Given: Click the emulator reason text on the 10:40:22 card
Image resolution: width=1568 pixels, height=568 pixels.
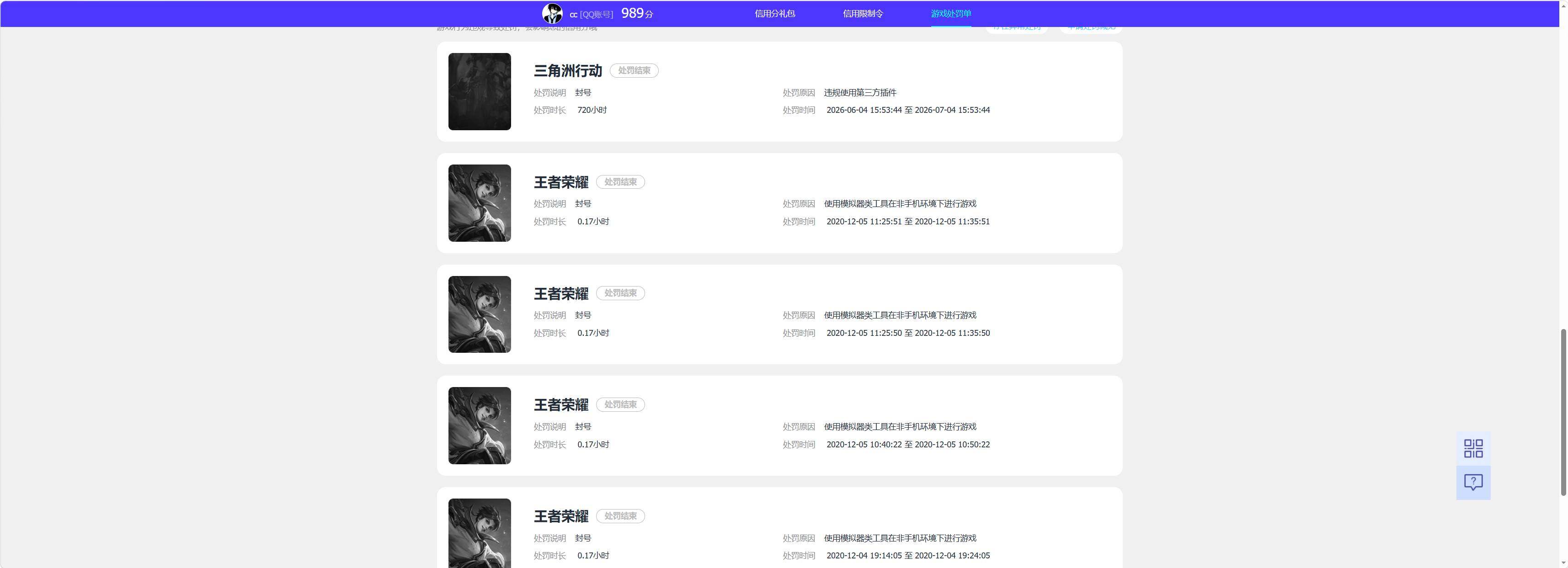Looking at the screenshot, I should pyautogui.click(x=900, y=426).
